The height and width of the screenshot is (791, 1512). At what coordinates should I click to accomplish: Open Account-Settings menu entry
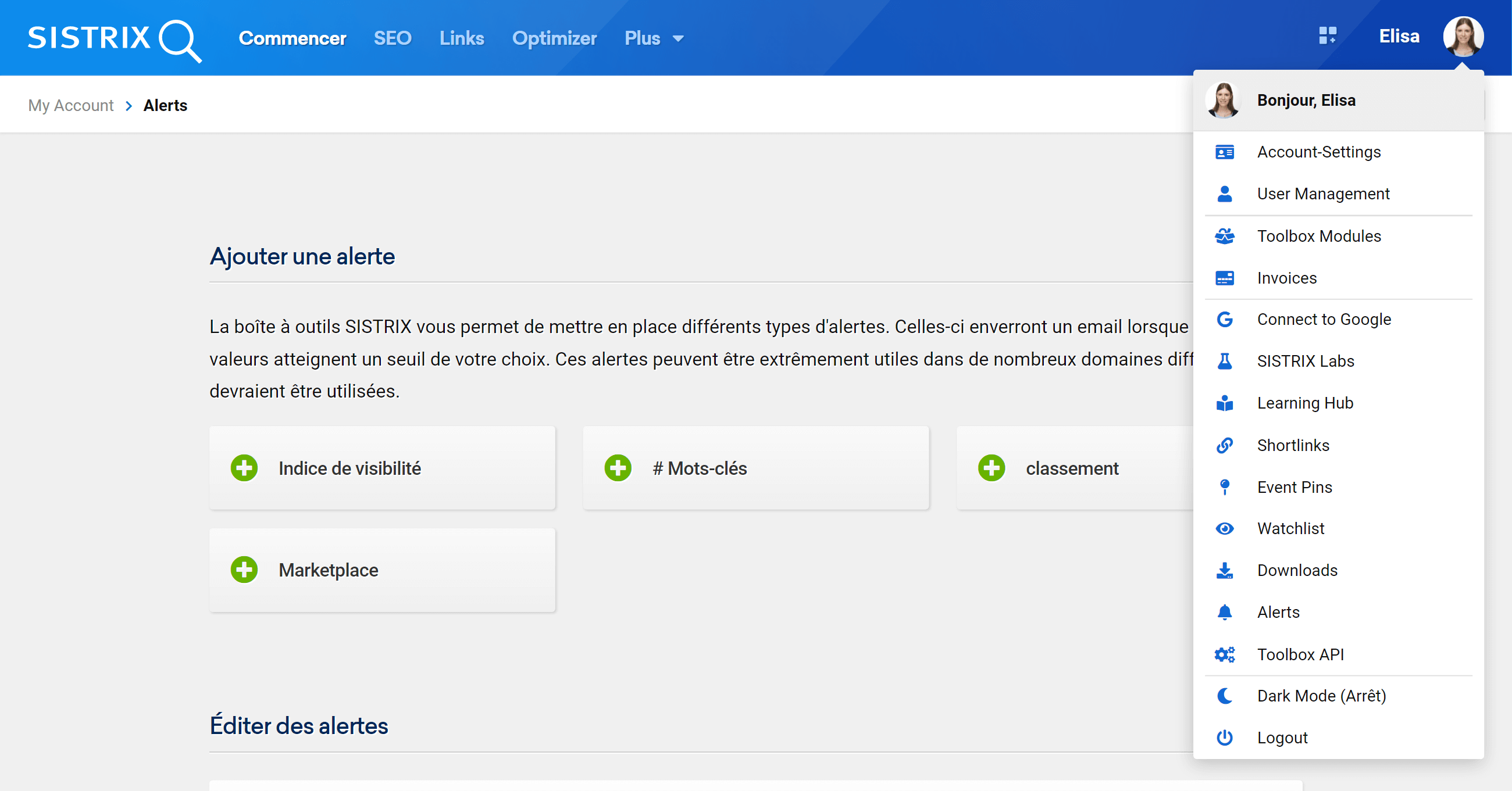[1338, 152]
